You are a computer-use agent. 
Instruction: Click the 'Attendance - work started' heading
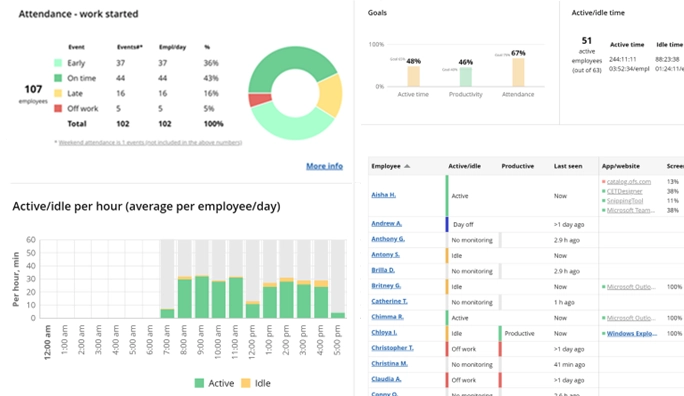pyautogui.click(x=79, y=14)
